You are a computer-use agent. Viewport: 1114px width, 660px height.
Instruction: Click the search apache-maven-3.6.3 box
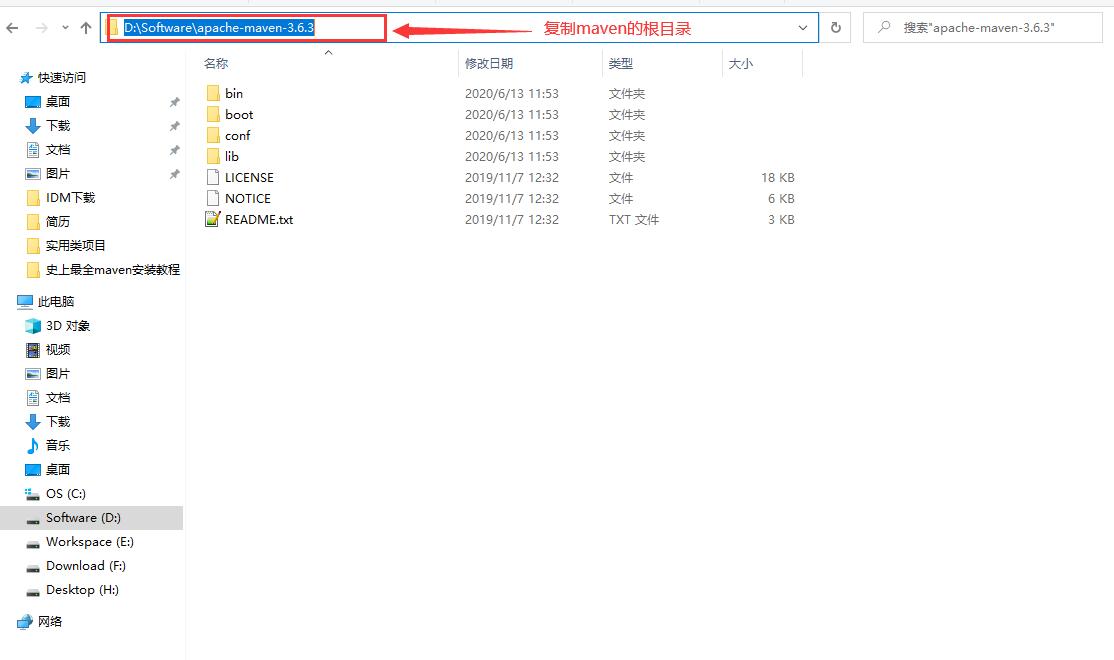[x=983, y=28]
